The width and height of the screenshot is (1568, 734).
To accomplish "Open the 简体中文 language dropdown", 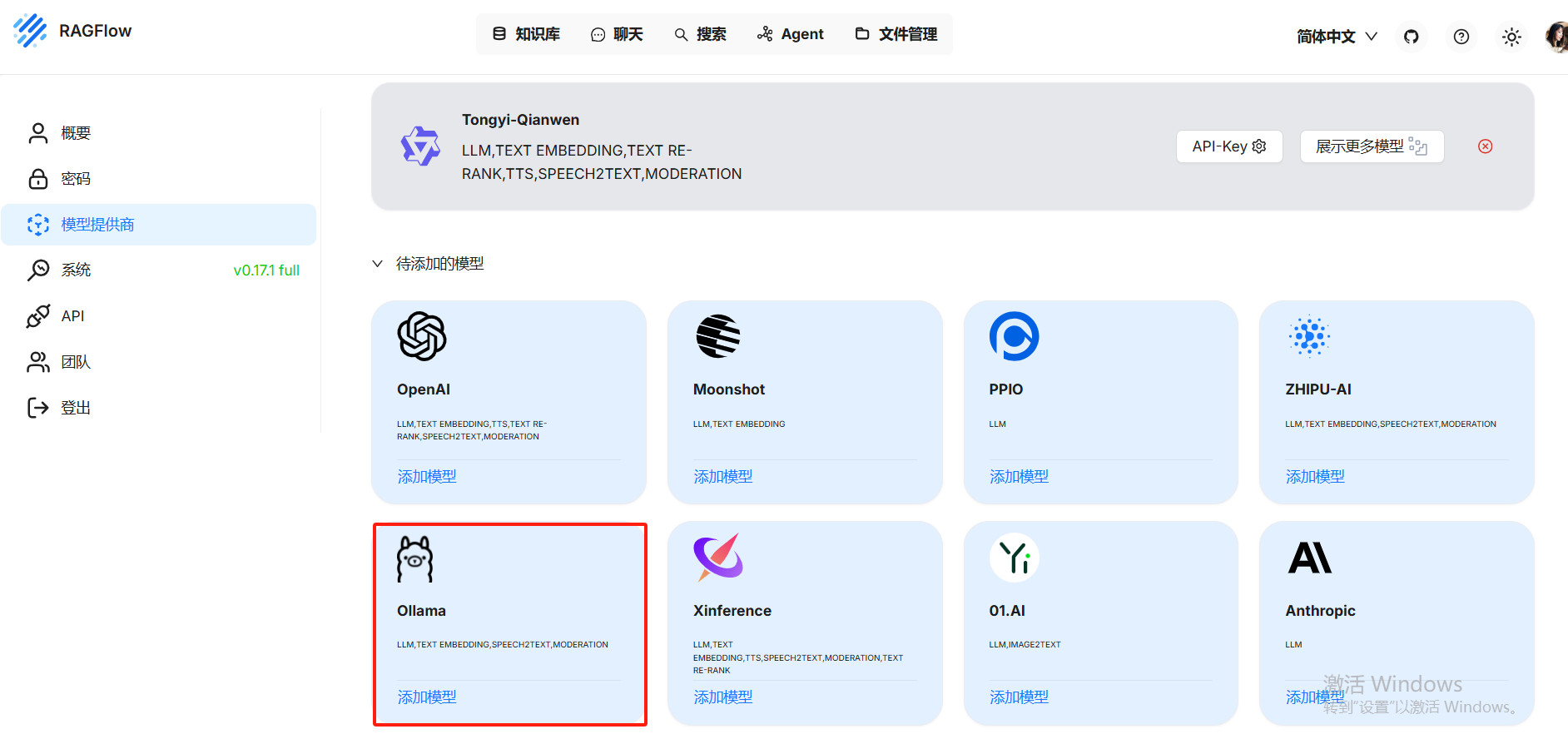I will tap(1337, 37).
